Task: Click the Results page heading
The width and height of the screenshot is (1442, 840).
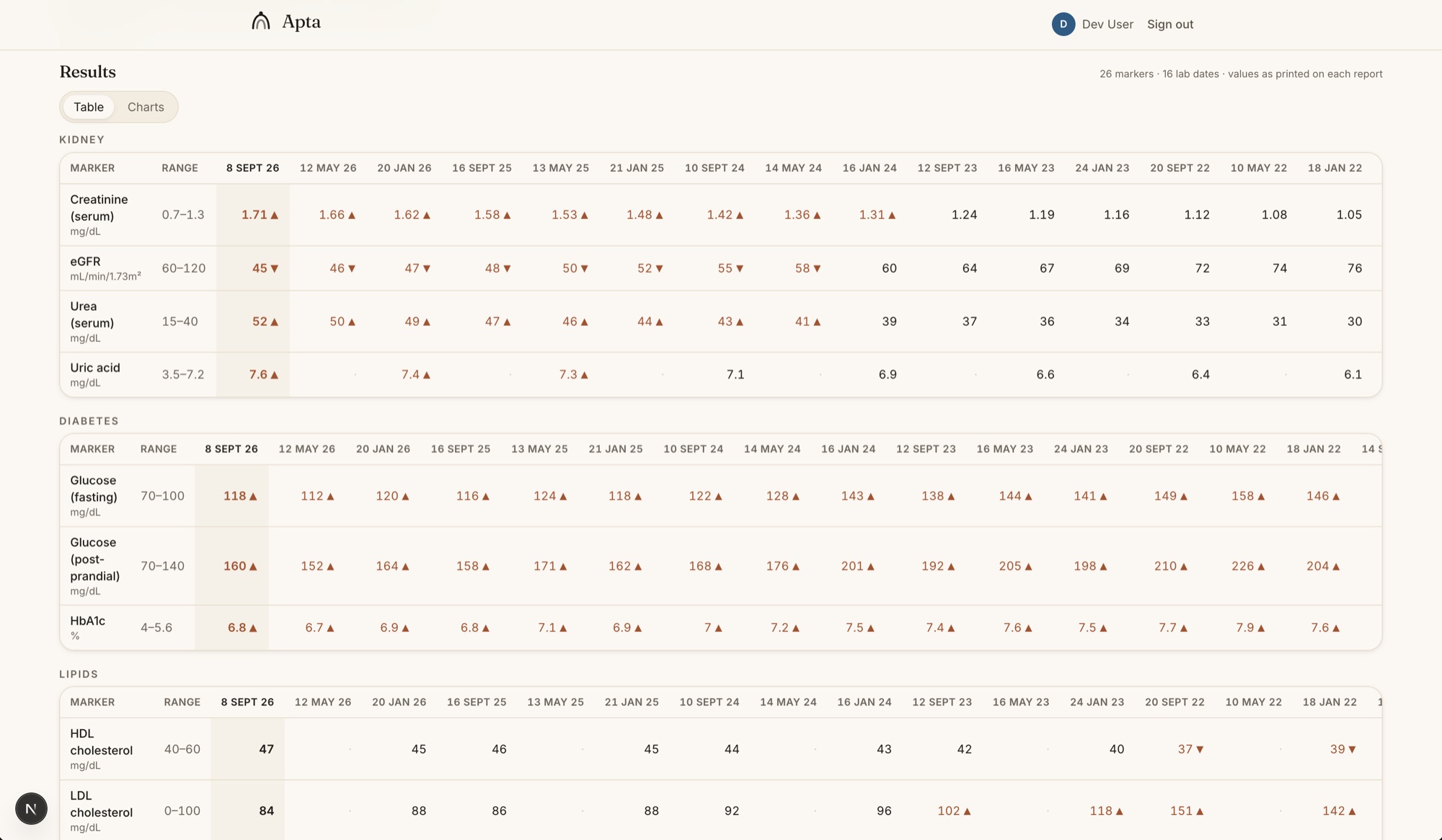Action: tap(88, 72)
